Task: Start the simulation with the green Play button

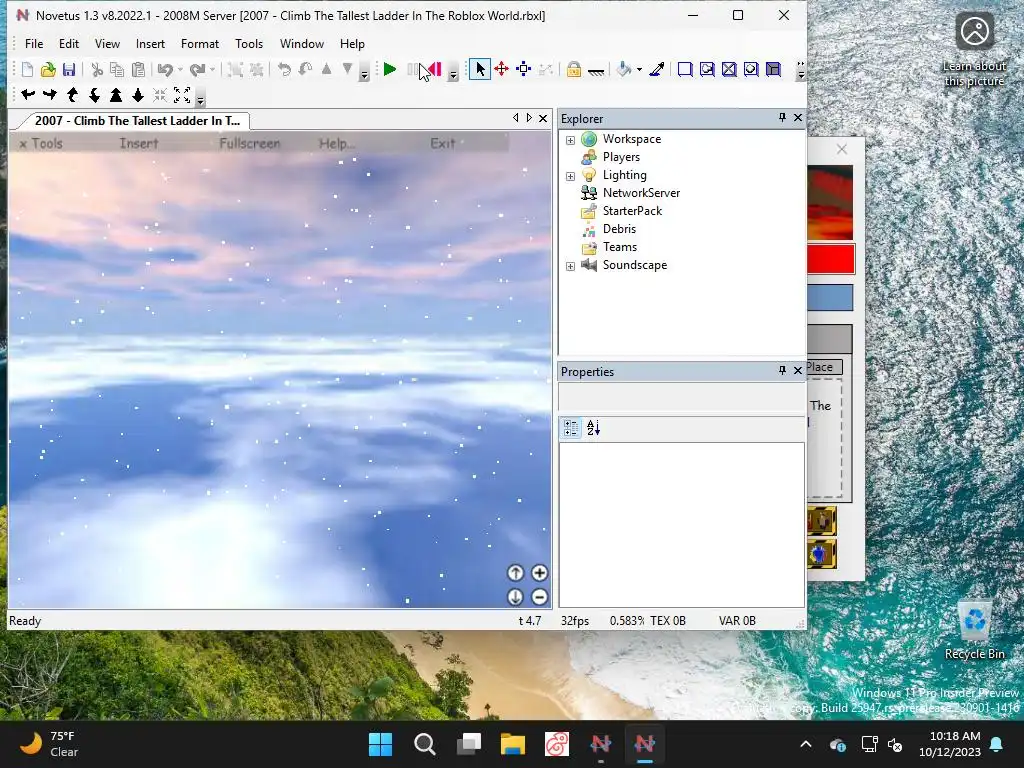Action: [390, 69]
